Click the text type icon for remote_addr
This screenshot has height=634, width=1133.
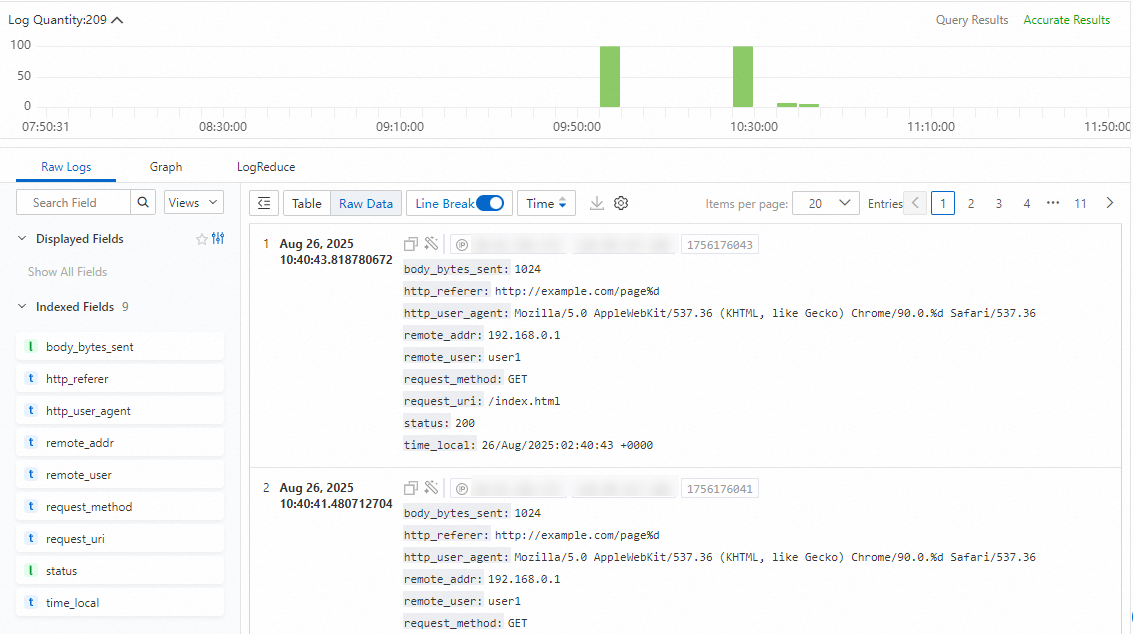pos(31,442)
